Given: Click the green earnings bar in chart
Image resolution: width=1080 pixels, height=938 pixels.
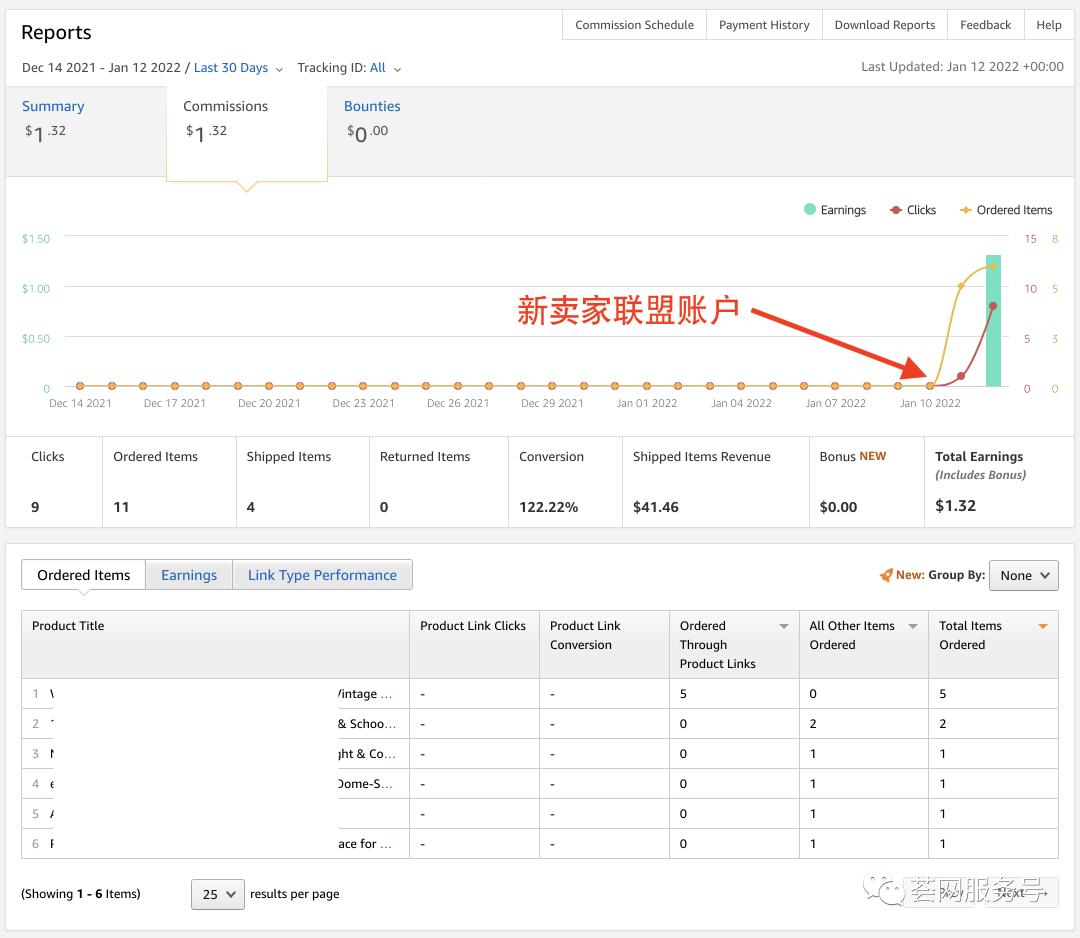Looking at the screenshot, I should tap(993, 320).
